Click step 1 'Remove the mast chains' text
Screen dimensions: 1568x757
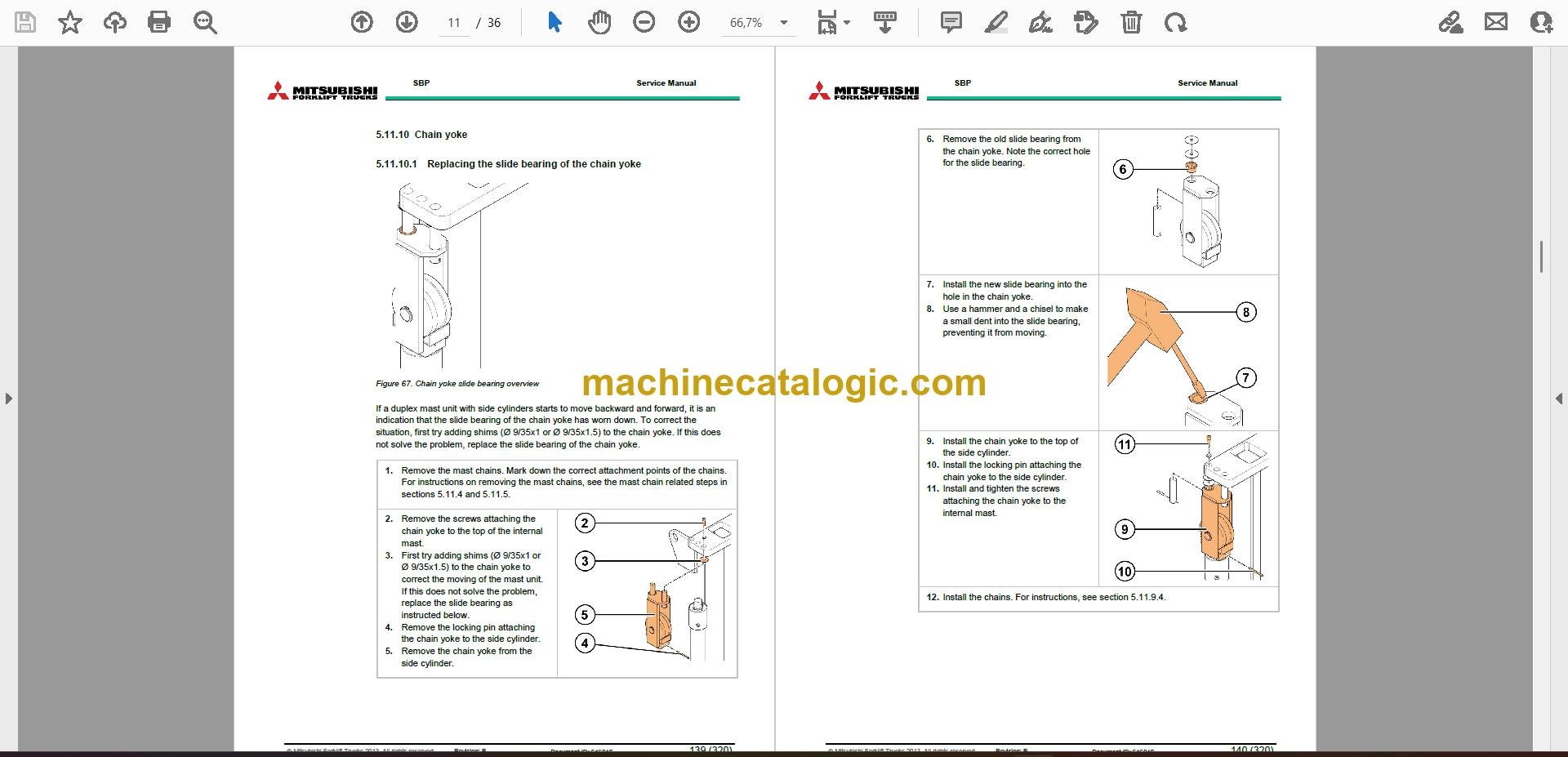coord(563,483)
